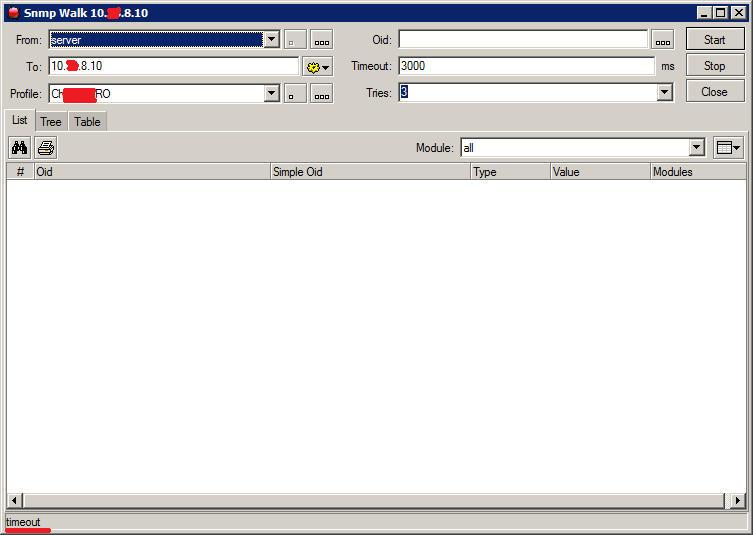
Task: Click the small square button next to From
Action: click(295, 40)
